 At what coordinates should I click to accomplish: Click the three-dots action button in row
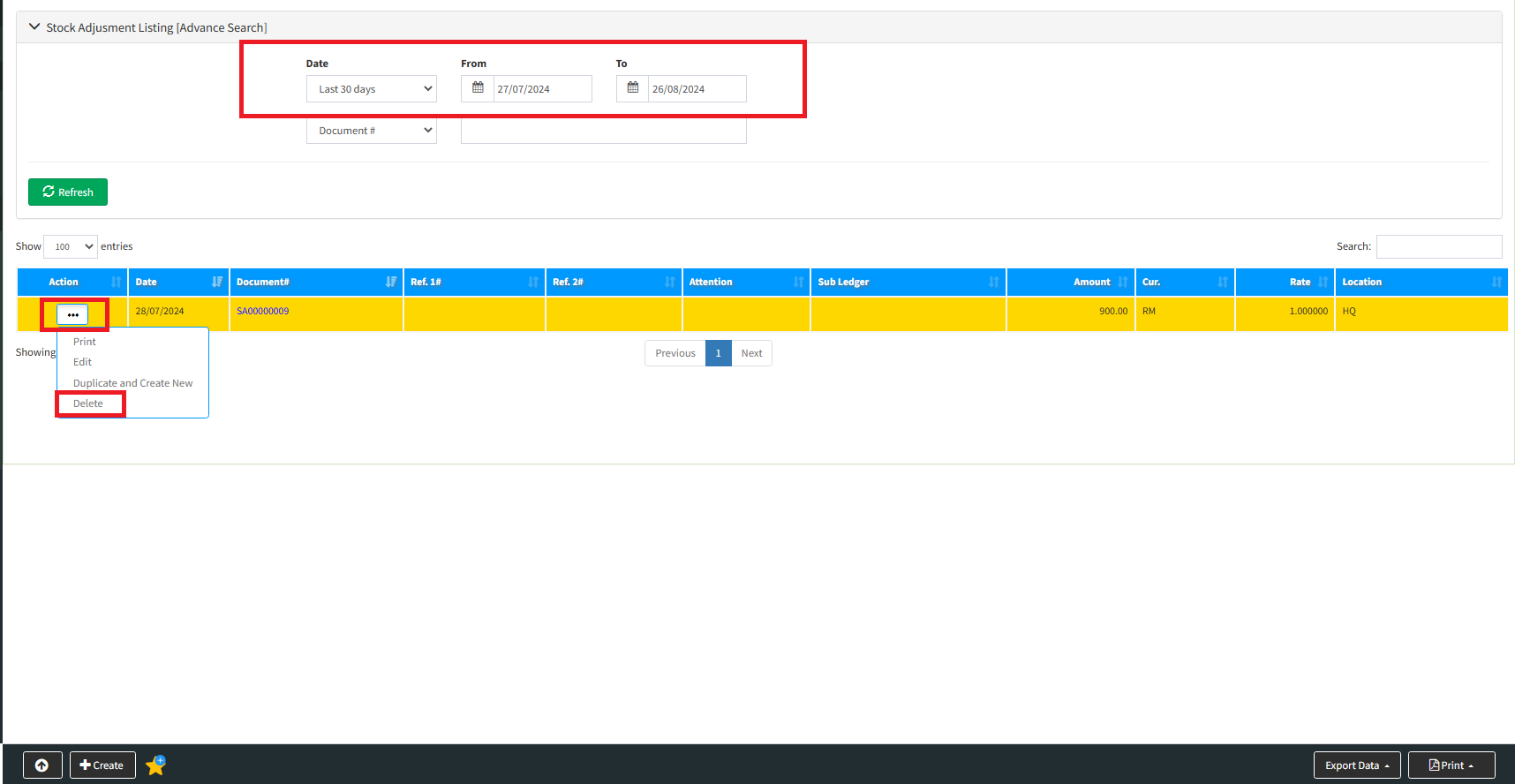(72, 314)
